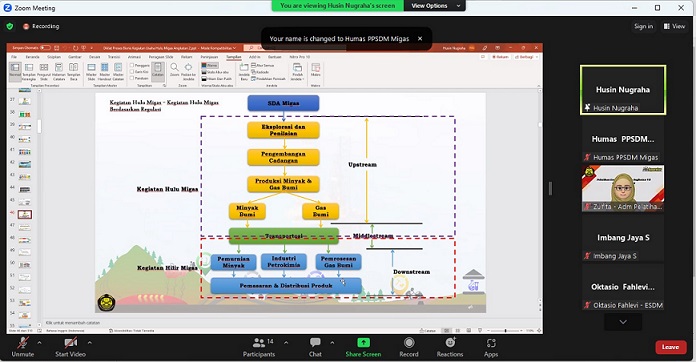This screenshot has height=362, width=696.
Task: Open the Participants panel
Action: [x=259, y=347]
